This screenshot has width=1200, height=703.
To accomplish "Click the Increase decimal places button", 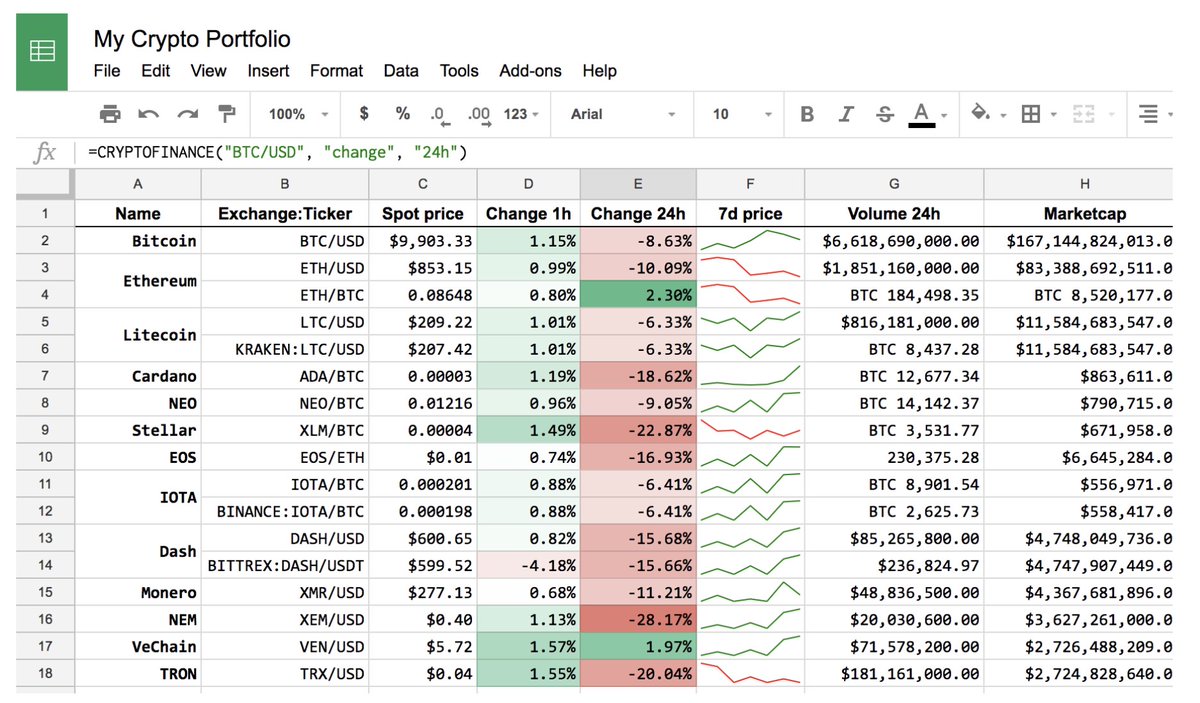I will [x=480, y=115].
